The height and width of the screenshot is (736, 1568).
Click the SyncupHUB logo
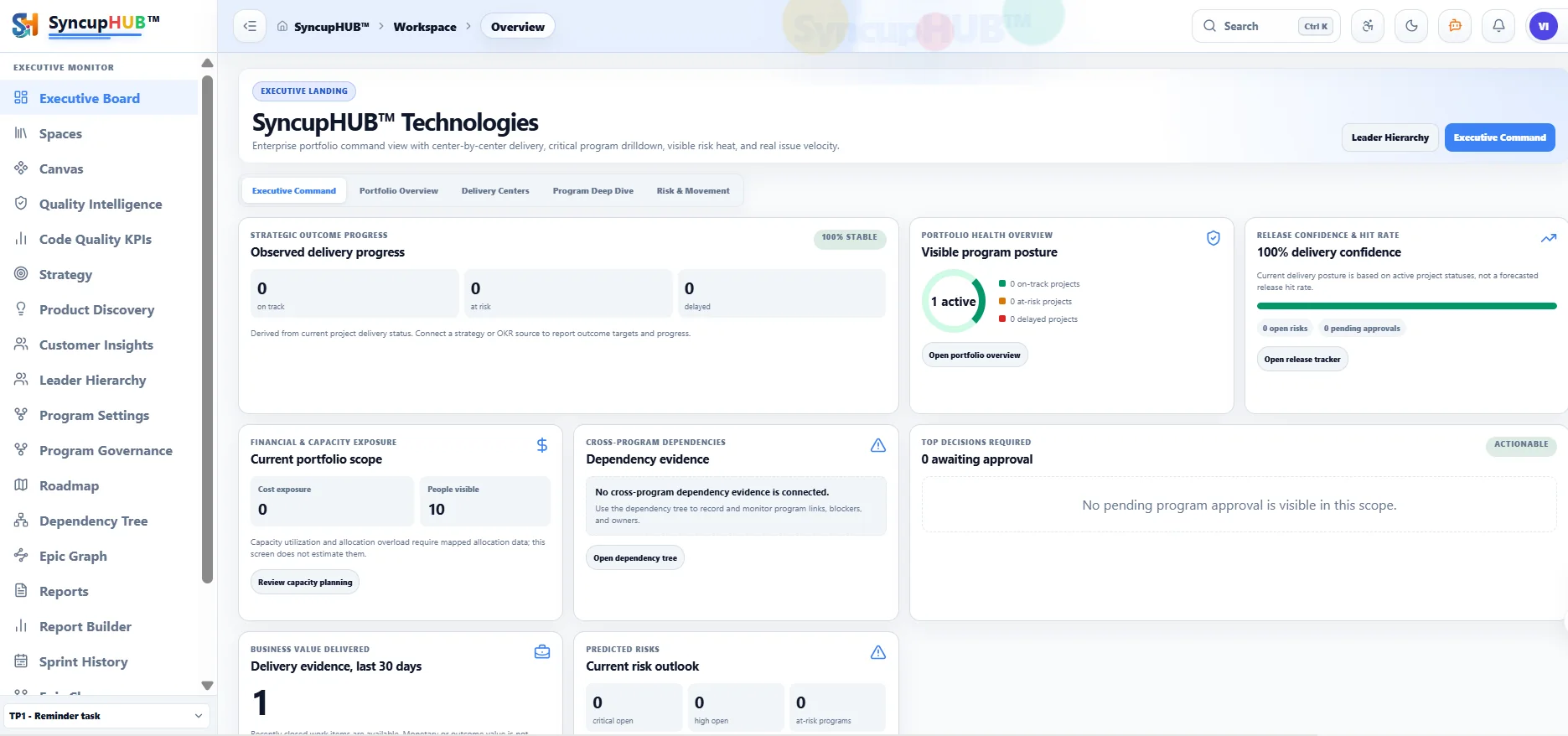coord(85,25)
